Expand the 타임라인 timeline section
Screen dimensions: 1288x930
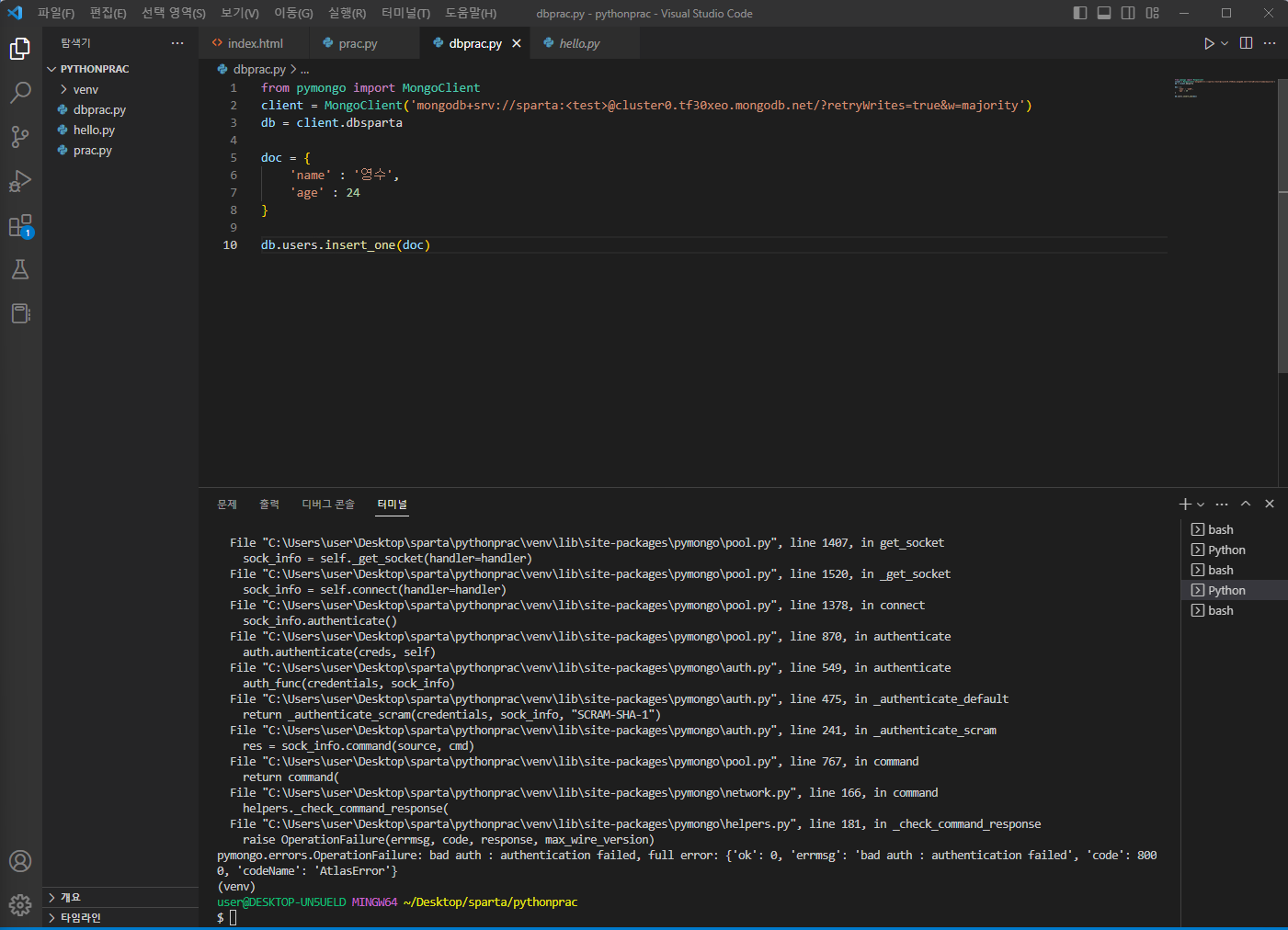coord(120,917)
